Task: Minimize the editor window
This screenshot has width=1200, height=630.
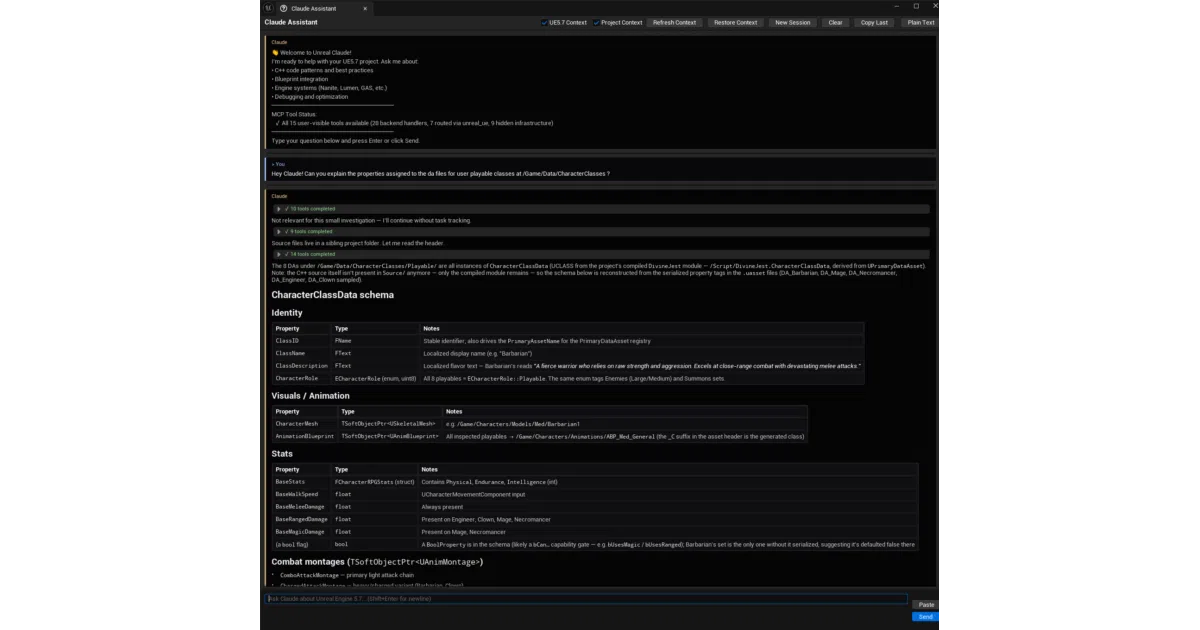Action: pos(898,6)
